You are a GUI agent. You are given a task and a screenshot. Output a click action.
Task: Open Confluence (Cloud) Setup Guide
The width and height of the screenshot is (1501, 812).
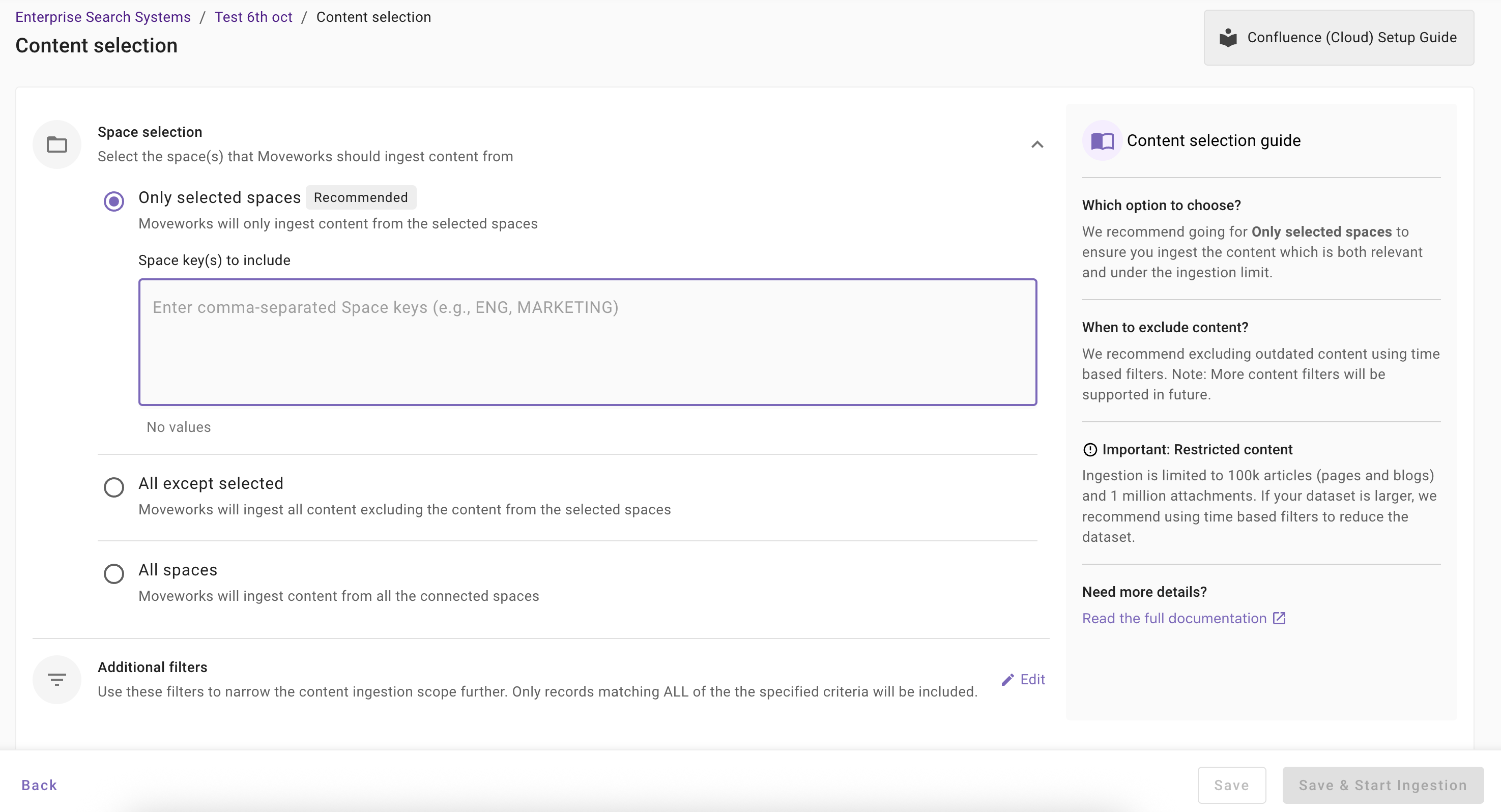1338,38
